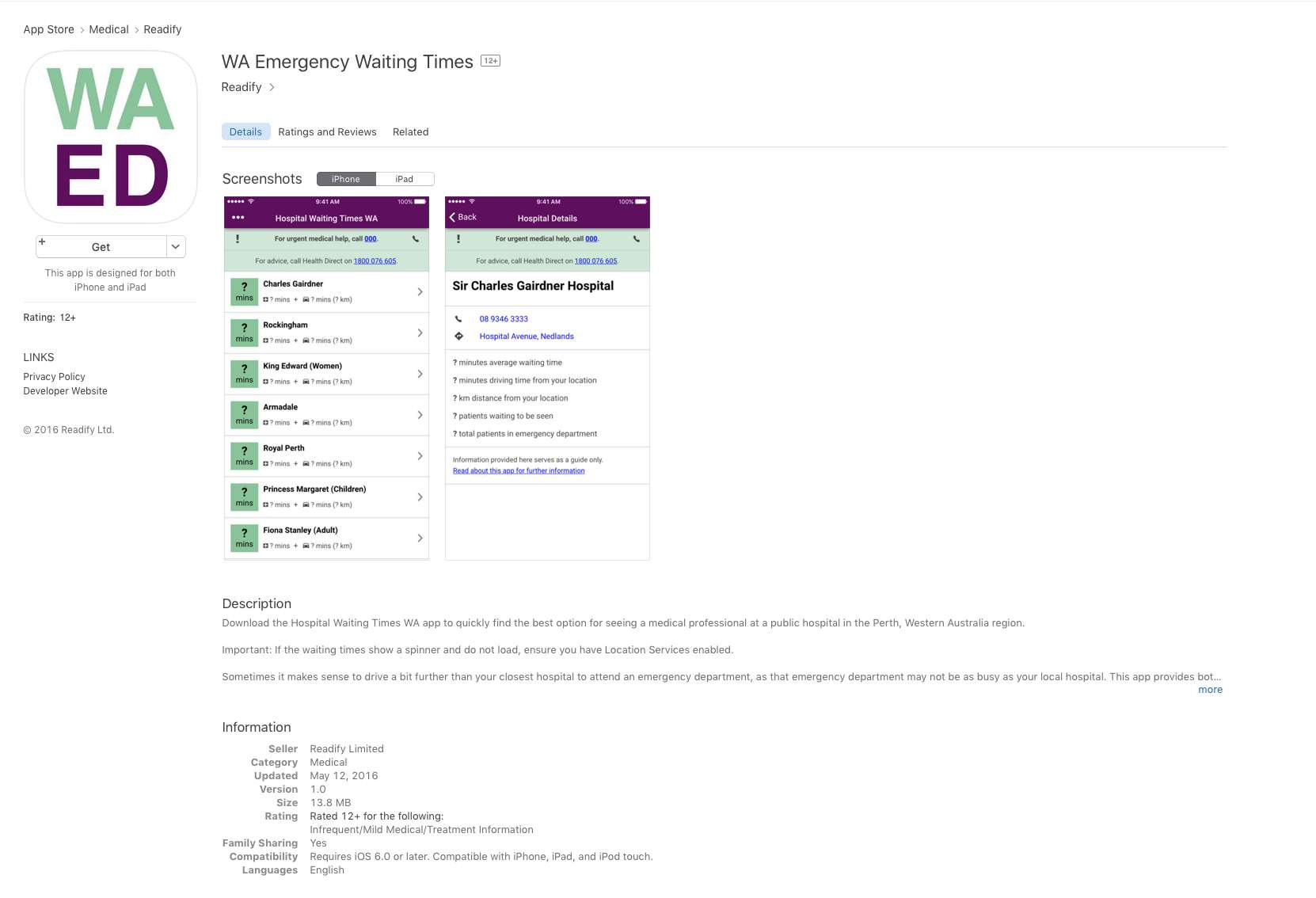
Task: Click the Get button
Action: (101, 247)
